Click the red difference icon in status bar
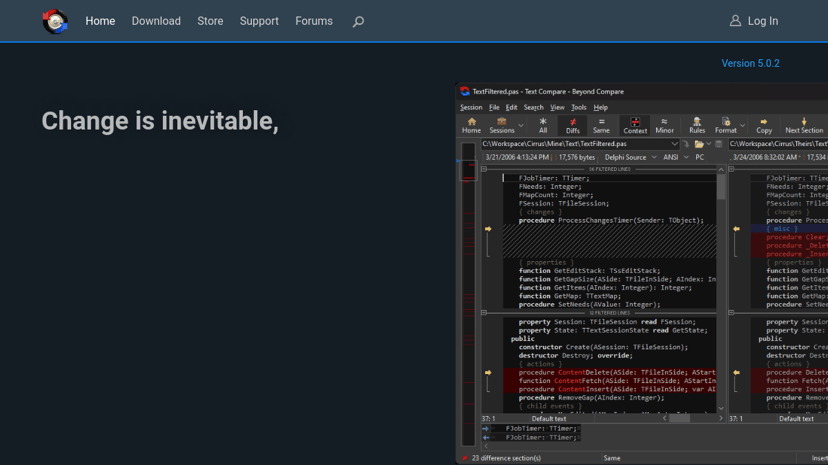Viewport: 828px width, 465px height. tap(465, 458)
